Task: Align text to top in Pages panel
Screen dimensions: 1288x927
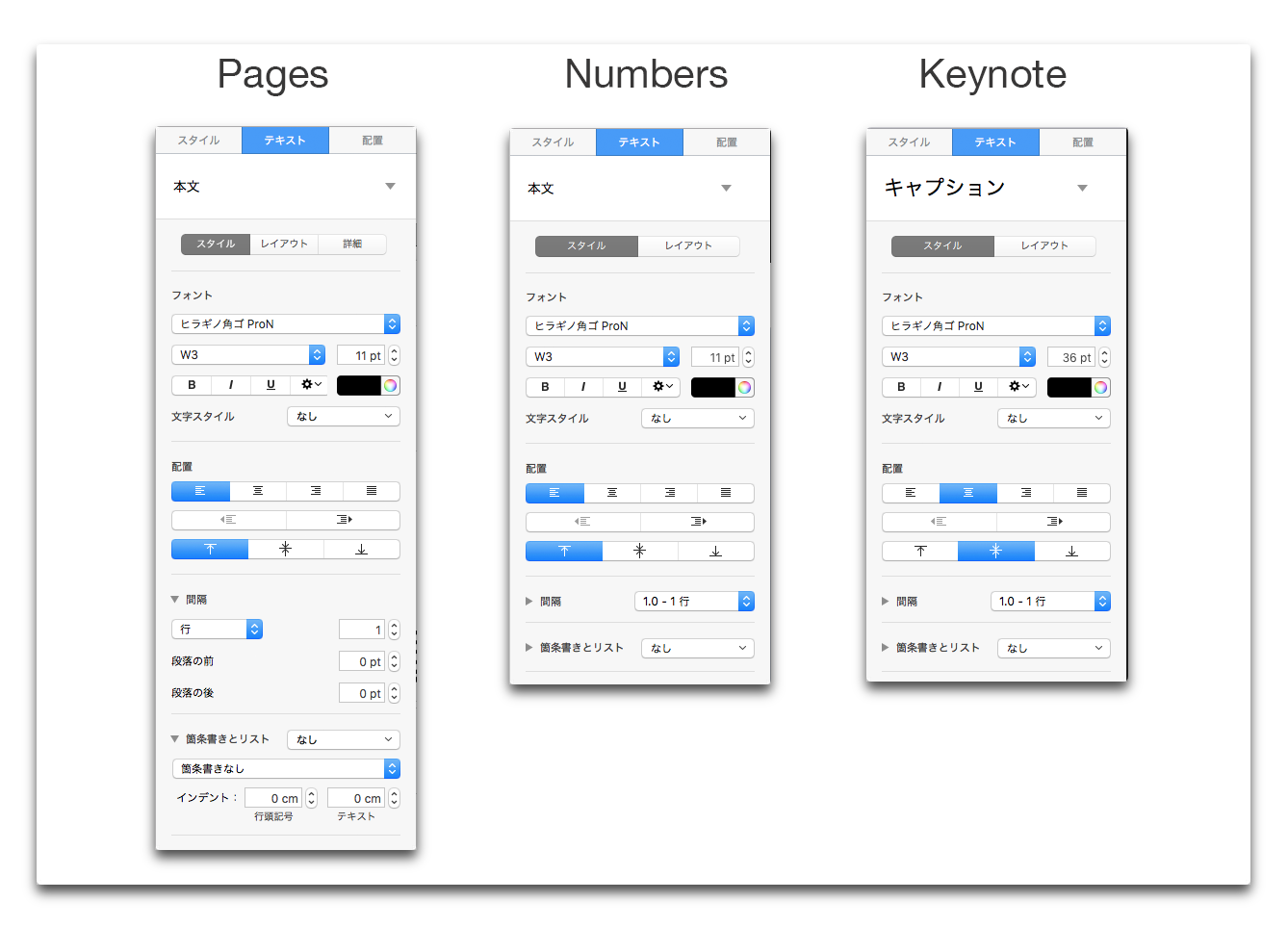Action: pyautogui.click(x=210, y=549)
